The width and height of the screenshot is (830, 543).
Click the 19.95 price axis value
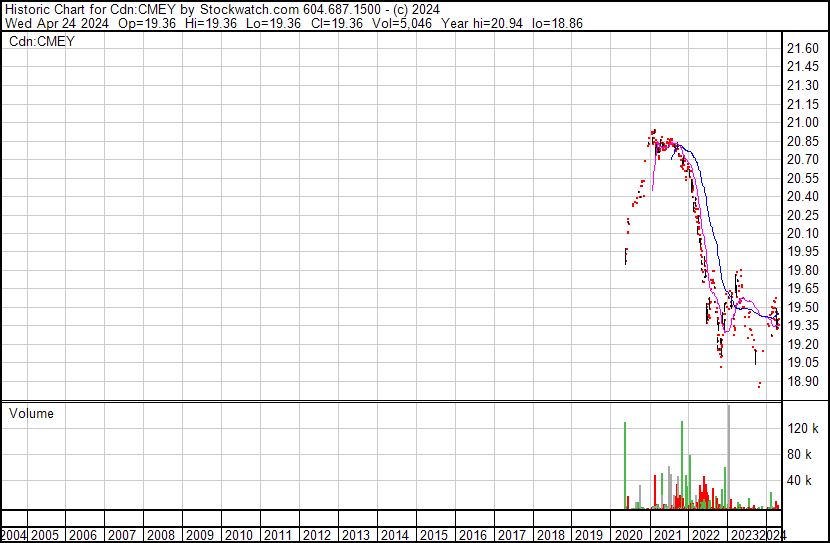tap(803, 251)
